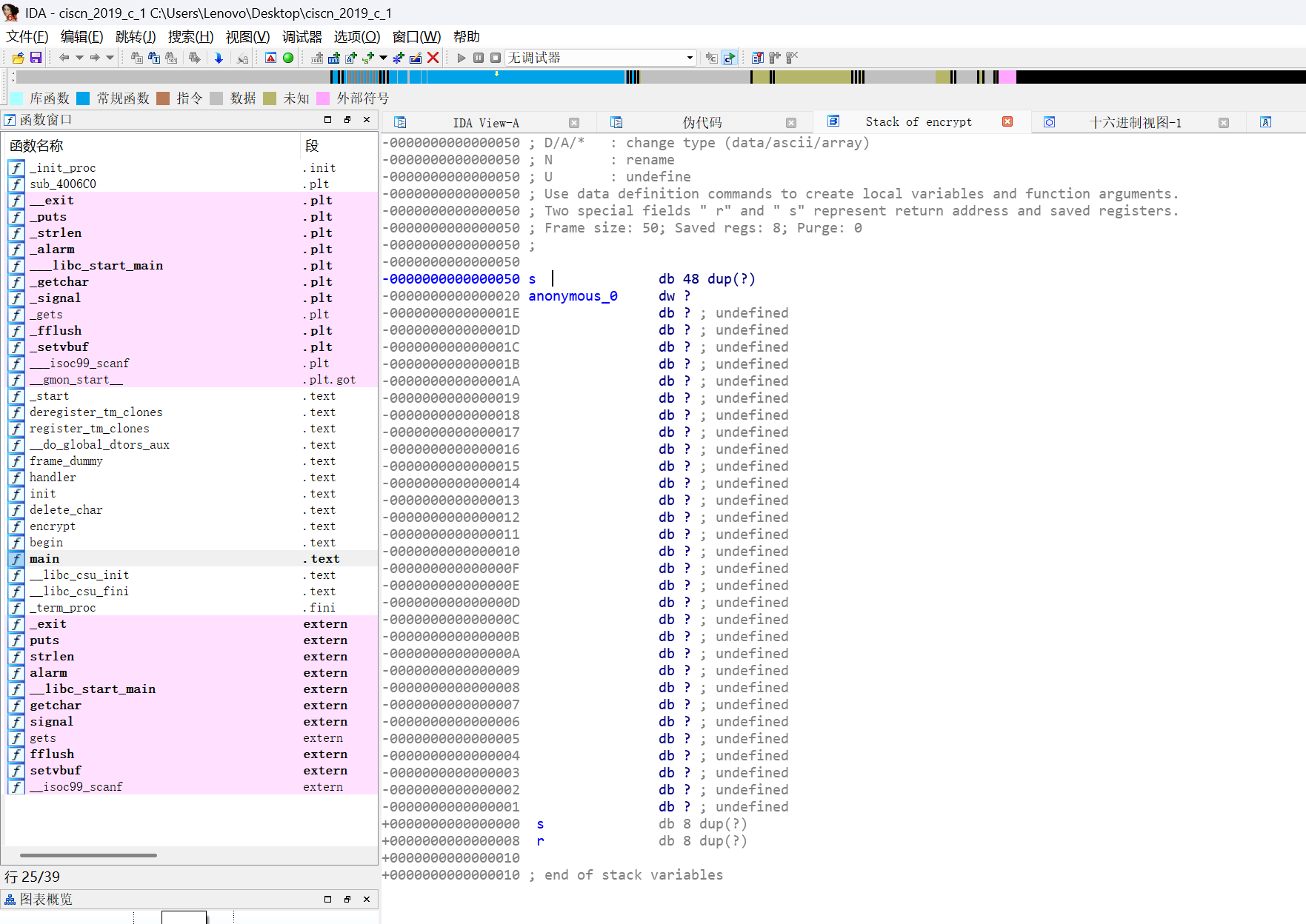Switch to the IDA View-A tab
The image size is (1306, 924).
pyautogui.click(x=485, y=123)
